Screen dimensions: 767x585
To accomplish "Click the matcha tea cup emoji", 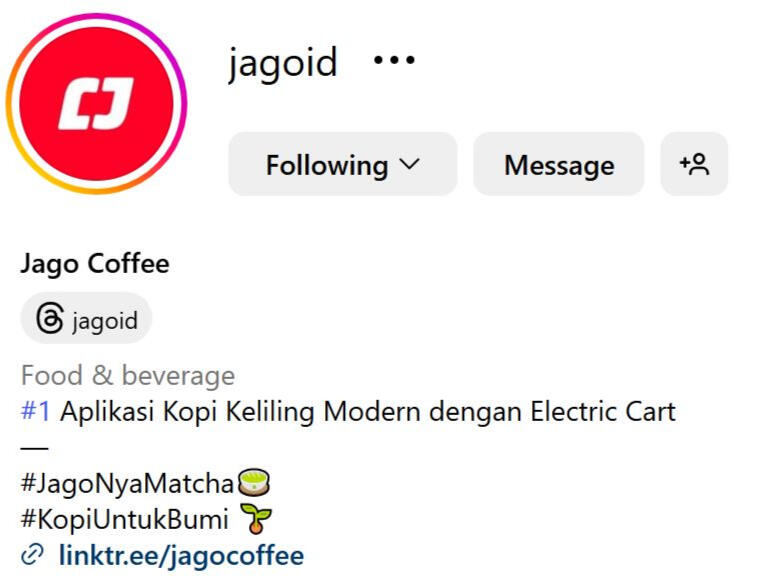I will (253, 482).
